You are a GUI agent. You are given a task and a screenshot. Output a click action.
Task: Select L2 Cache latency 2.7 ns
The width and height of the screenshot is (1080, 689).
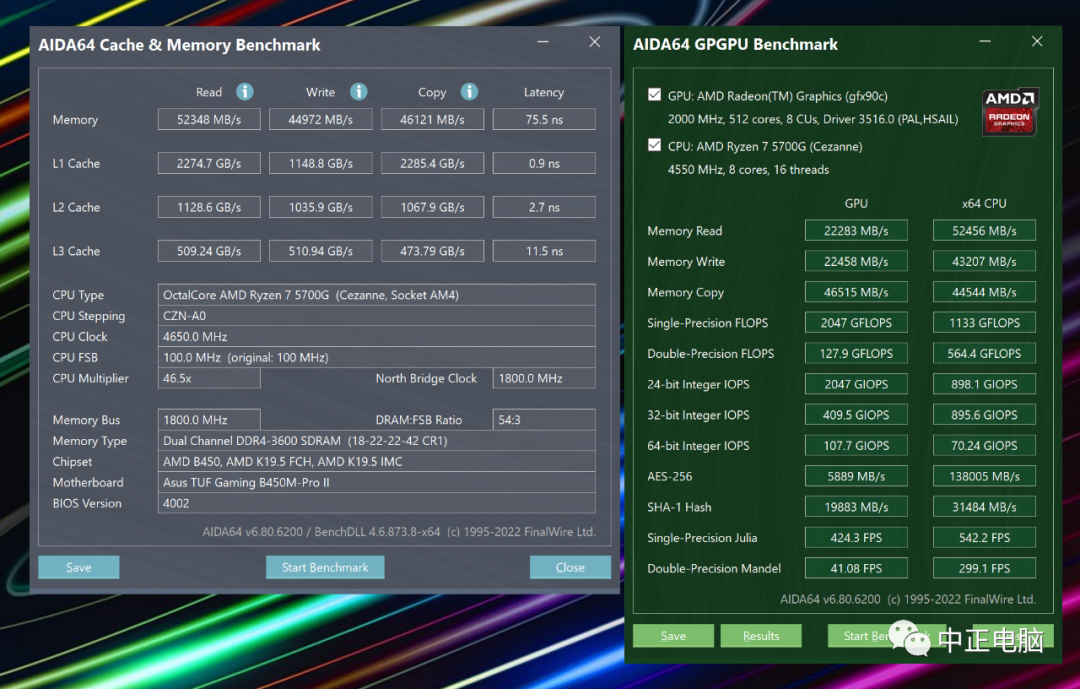pyautogui.click(x=544, y=207)
